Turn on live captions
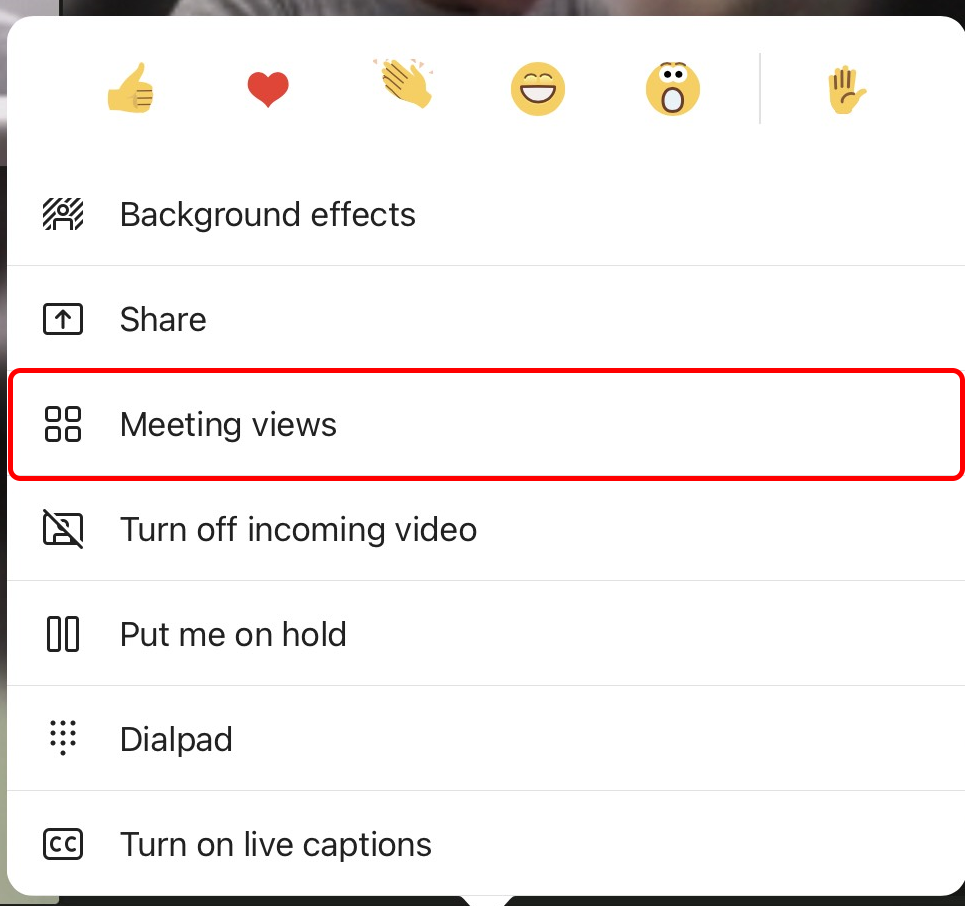965x906 pixels. pos(276,844)
